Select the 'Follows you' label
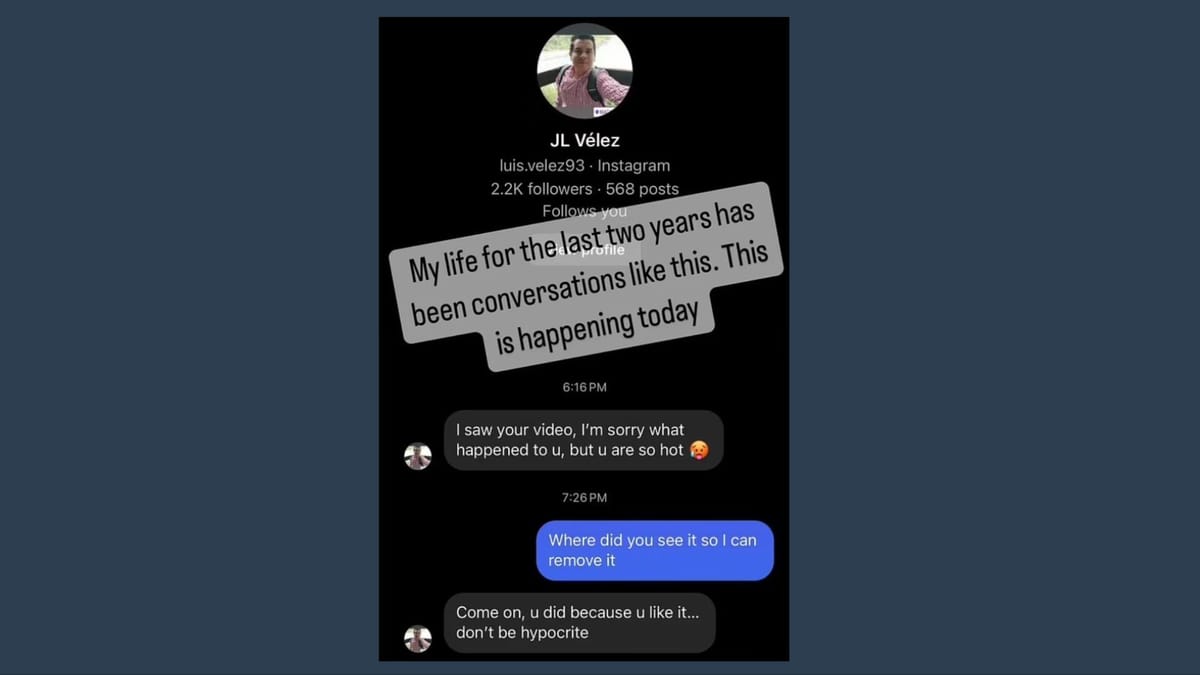The image size is (1200, 675). (x=585, y=211)
